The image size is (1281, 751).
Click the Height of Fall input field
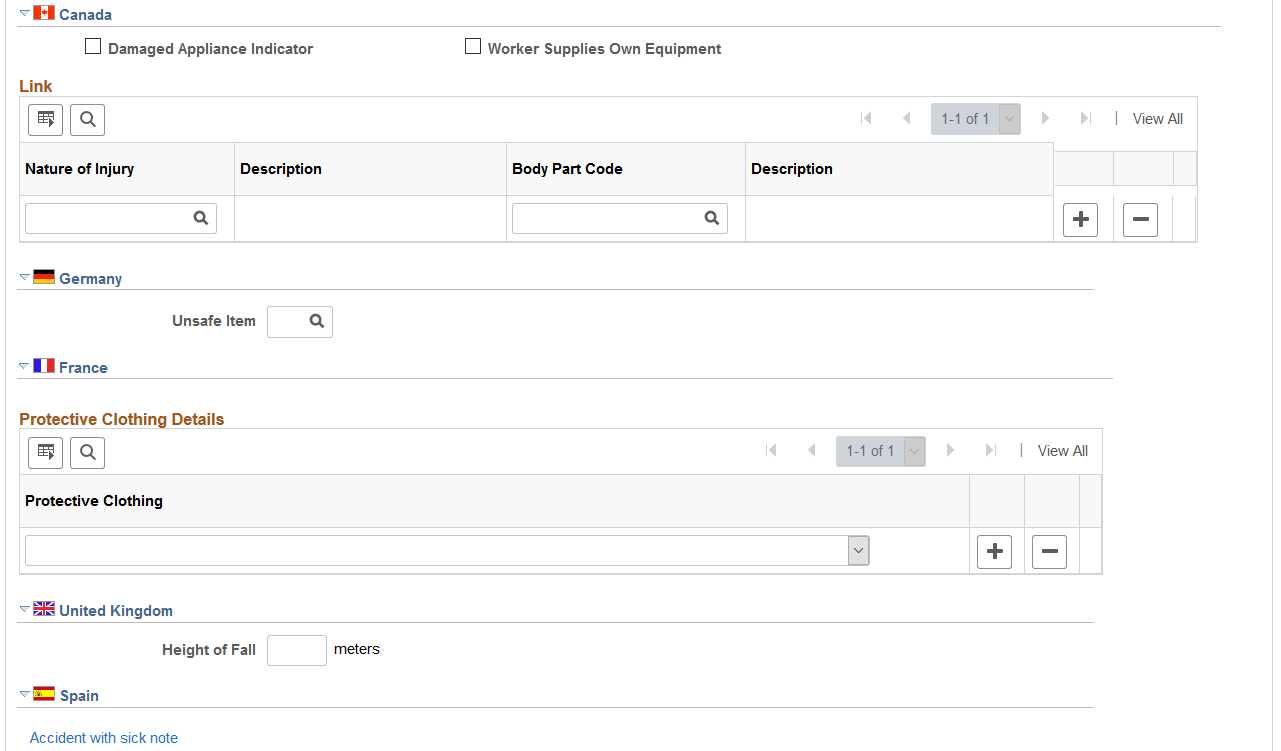coord(297,650)
